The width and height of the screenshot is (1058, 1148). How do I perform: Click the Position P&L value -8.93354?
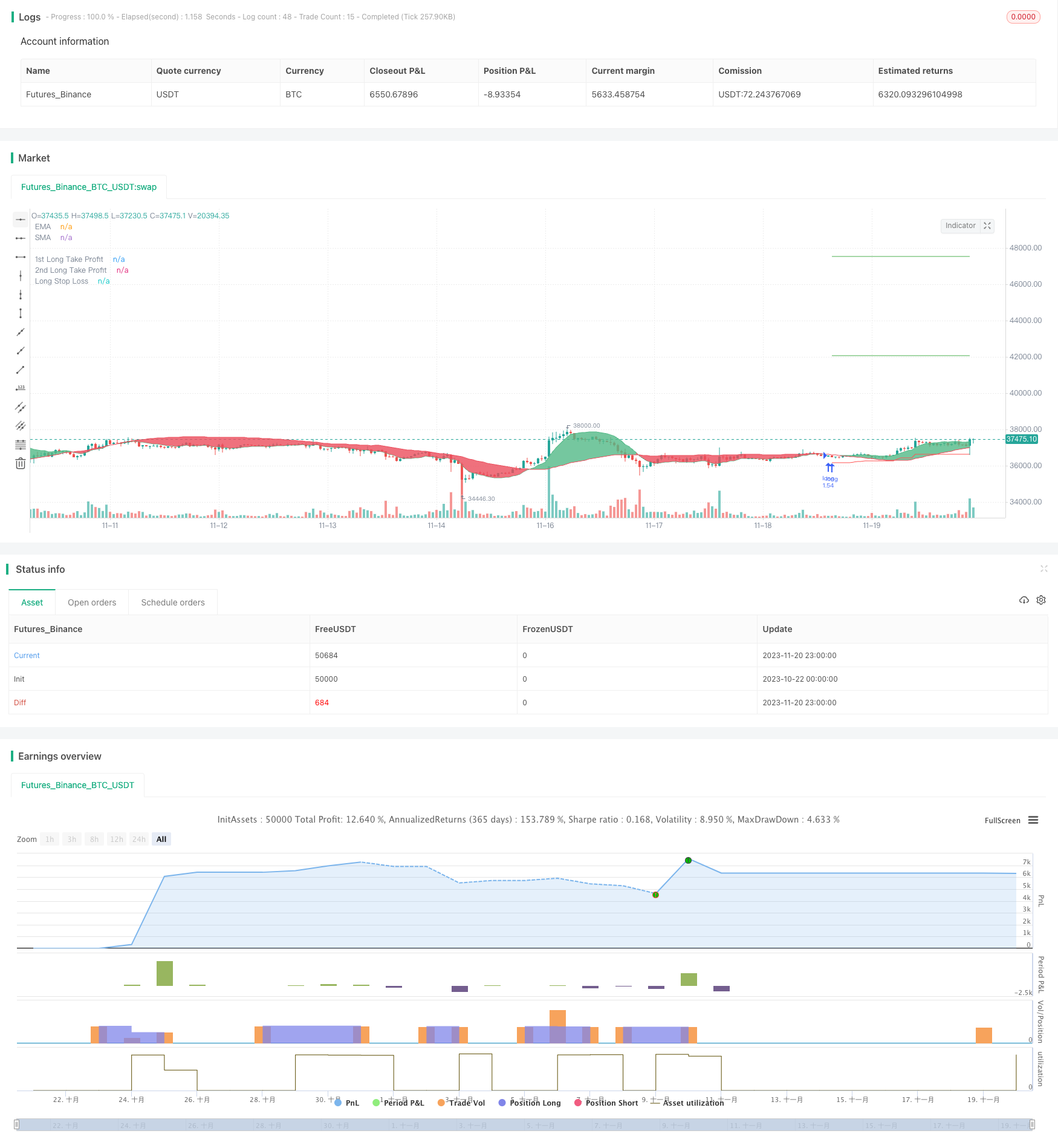pyautogui.click(x=502, y=94)
